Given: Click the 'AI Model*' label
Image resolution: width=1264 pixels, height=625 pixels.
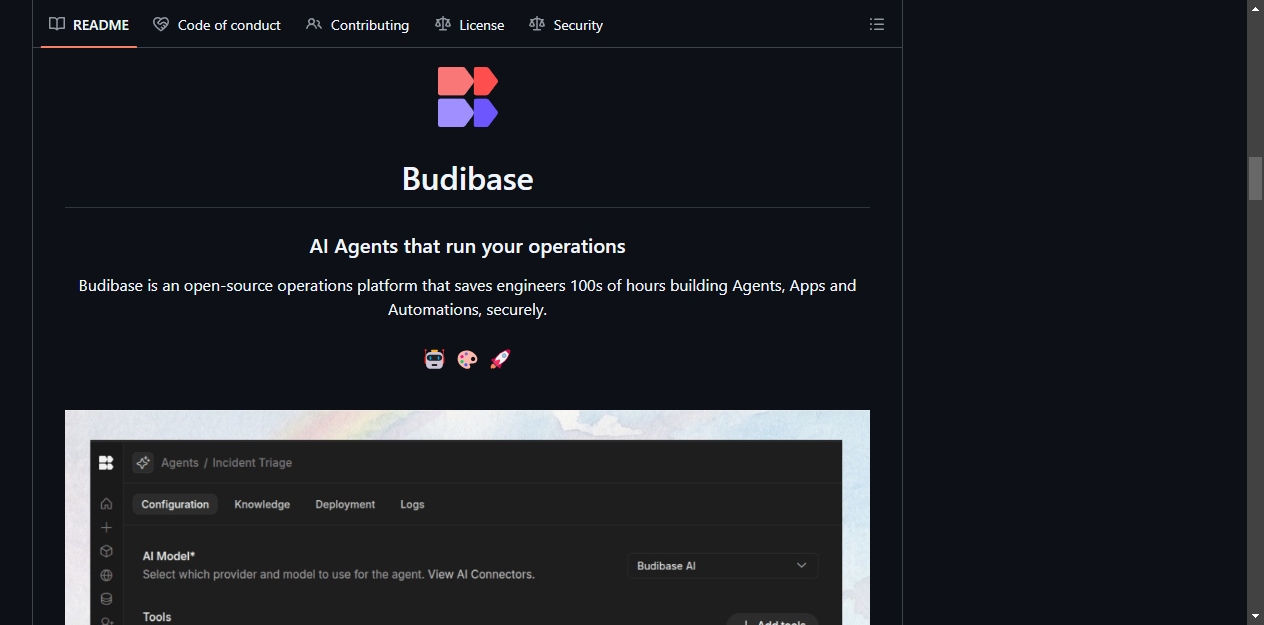Looking at the screenshot, I should (x=169, y=556).
